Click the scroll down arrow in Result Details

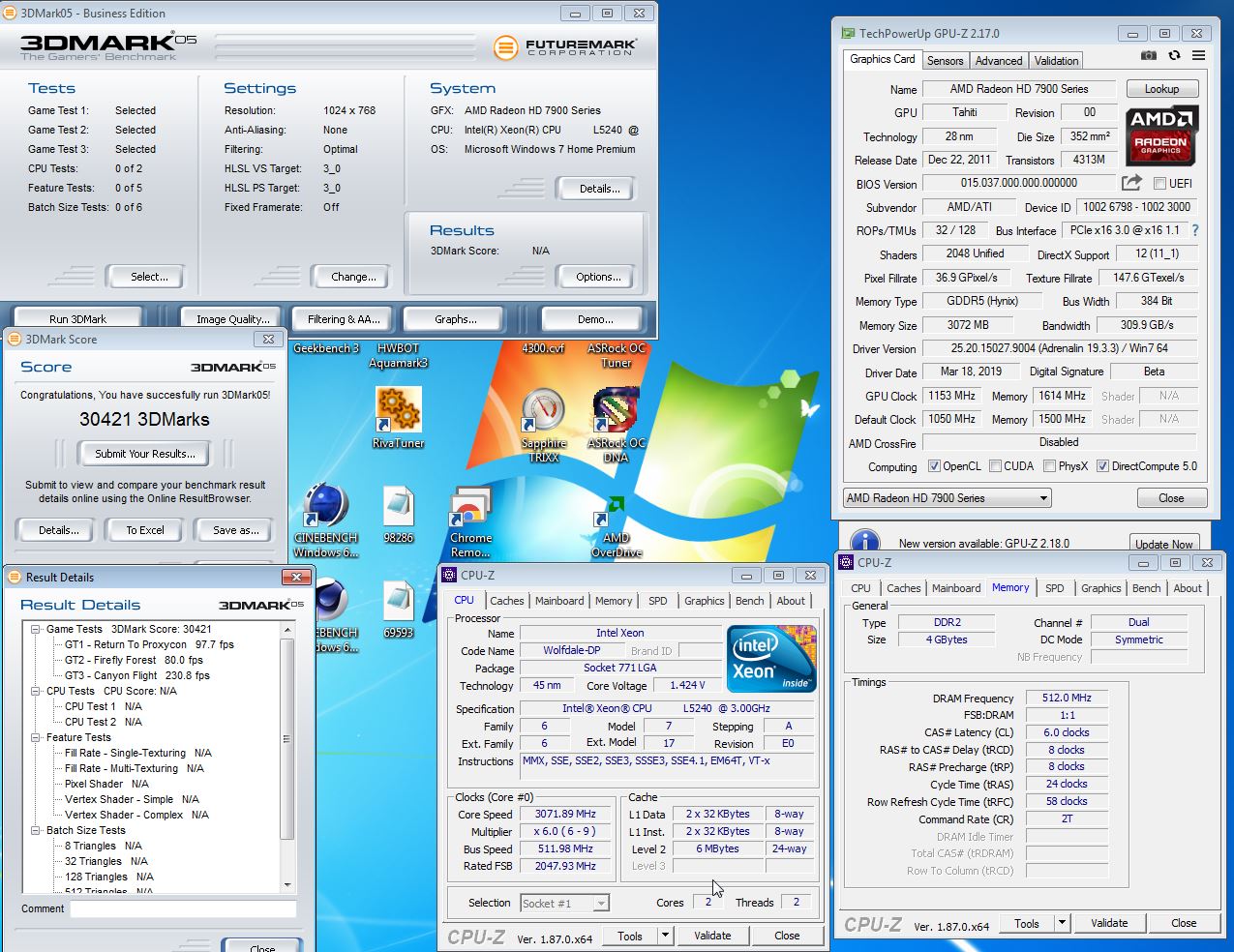tap(286, 885)
